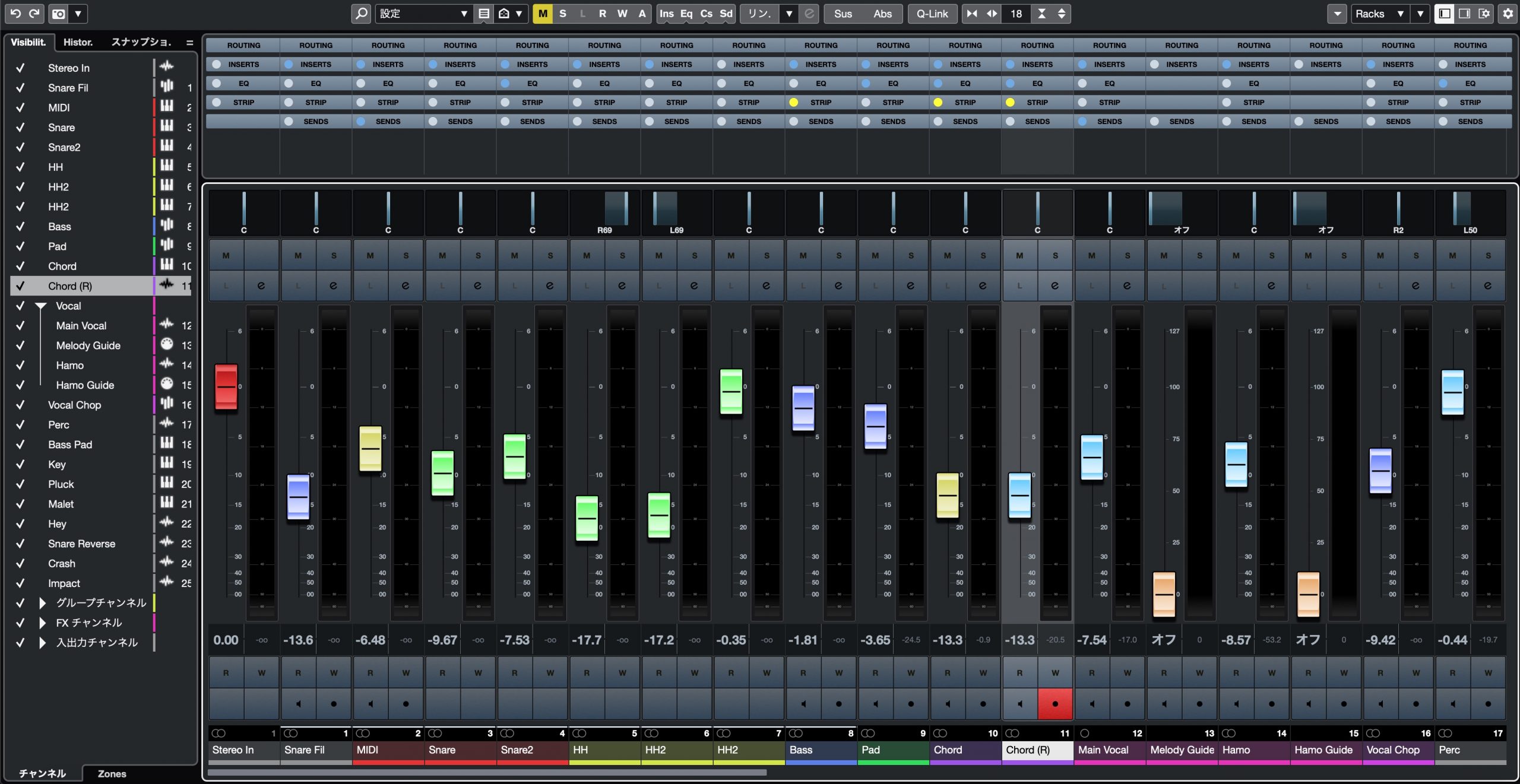Collapse the Vocal folder in visibility list
The image size is (1520, 784).
(41, 306)
